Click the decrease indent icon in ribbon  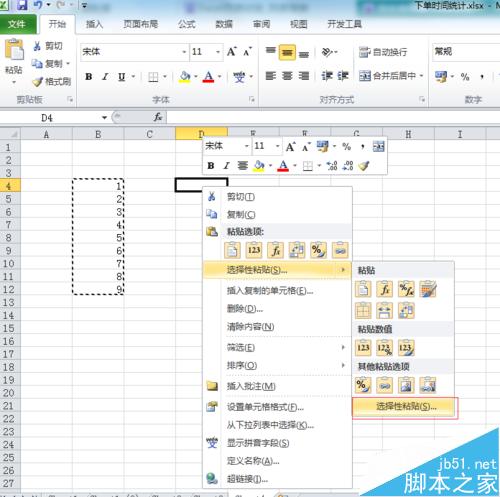point(327,76)
